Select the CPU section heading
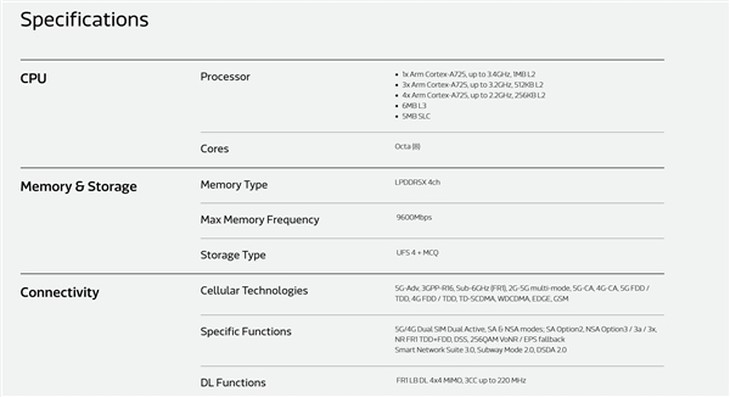730x397 pixels. (33, 78)
